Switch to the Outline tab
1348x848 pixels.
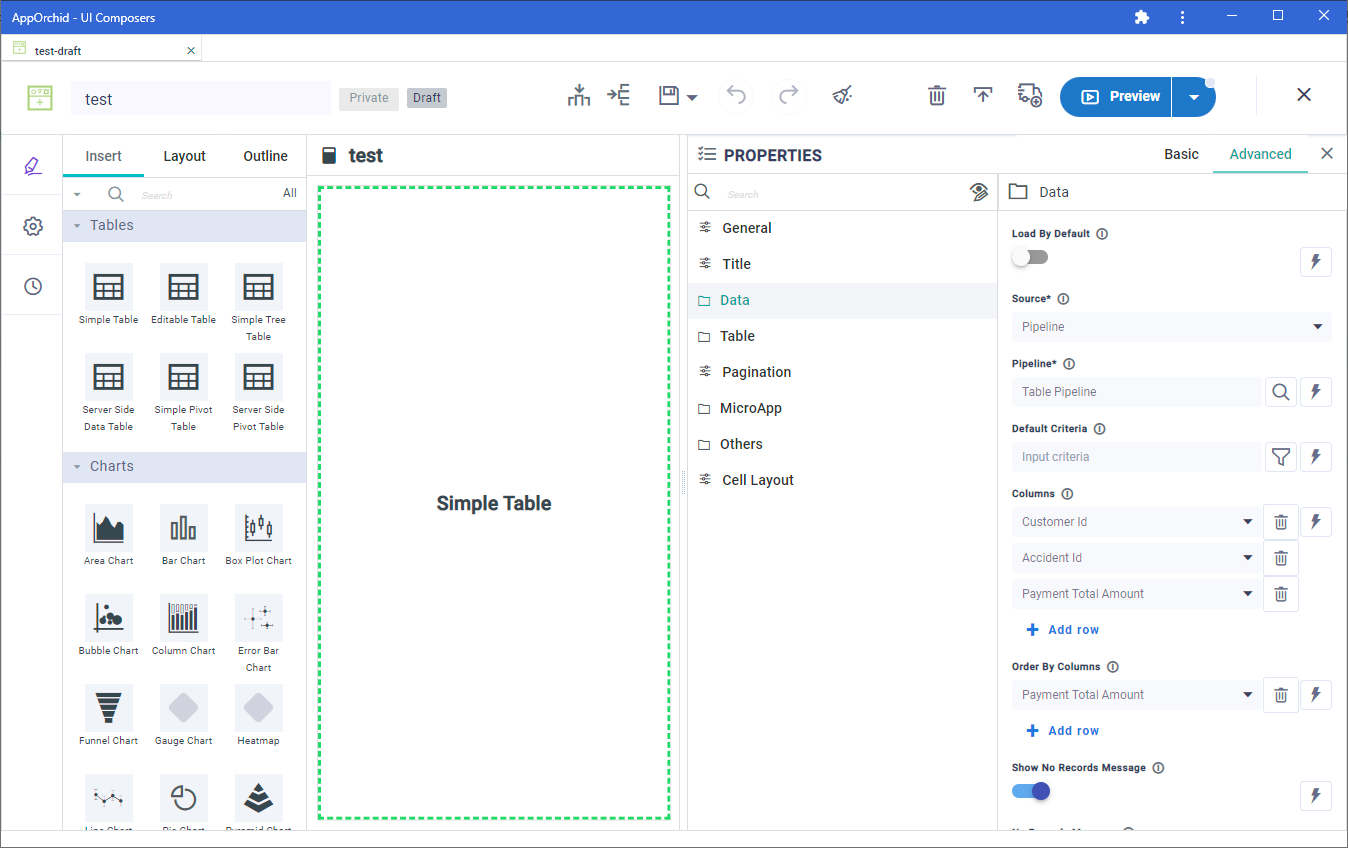coord(265,156)
